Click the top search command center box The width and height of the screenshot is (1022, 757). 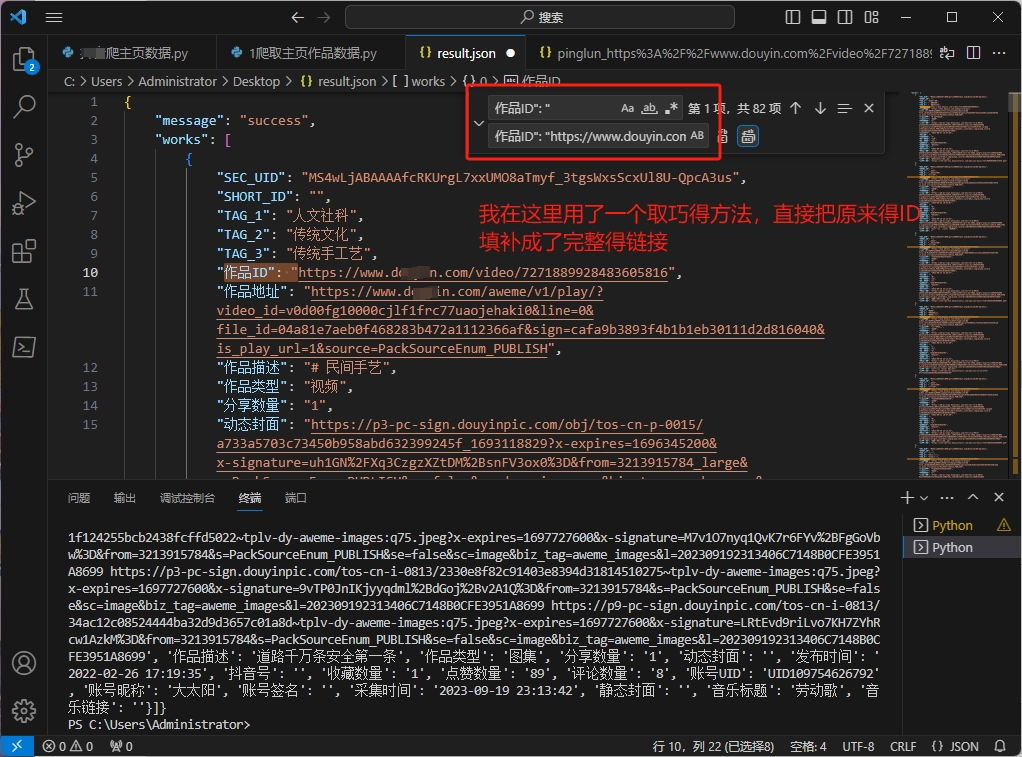pyautogui.click(x=540, y=17)
